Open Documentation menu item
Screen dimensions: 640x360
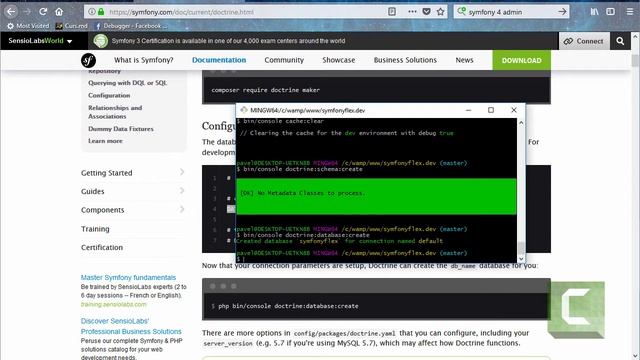pos(219,60)
